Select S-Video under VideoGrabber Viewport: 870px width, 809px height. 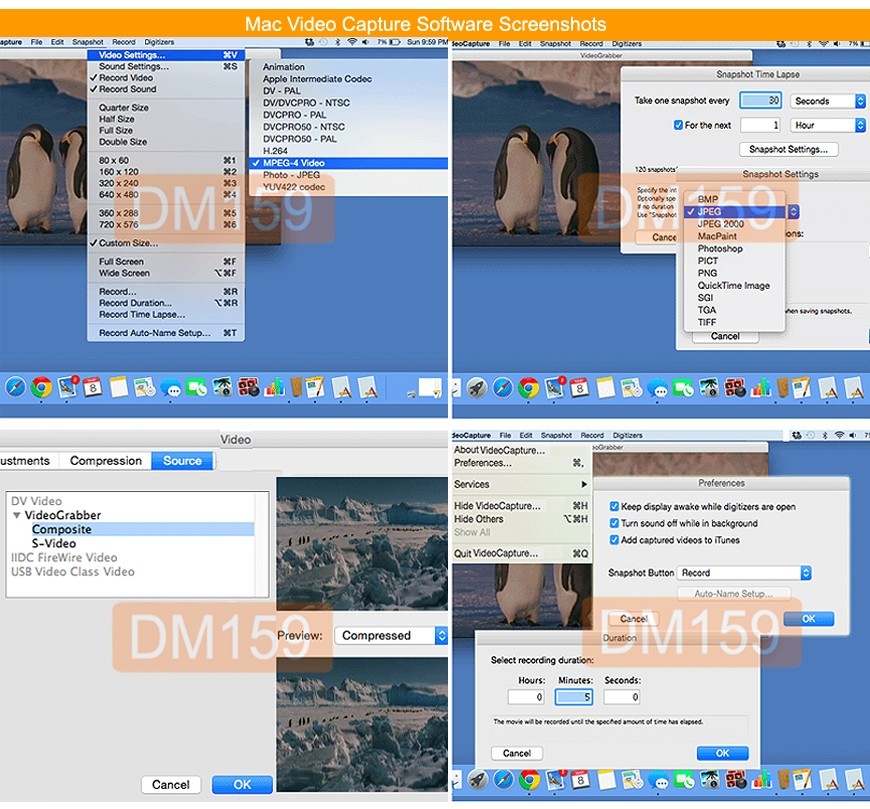pos(54,543)
